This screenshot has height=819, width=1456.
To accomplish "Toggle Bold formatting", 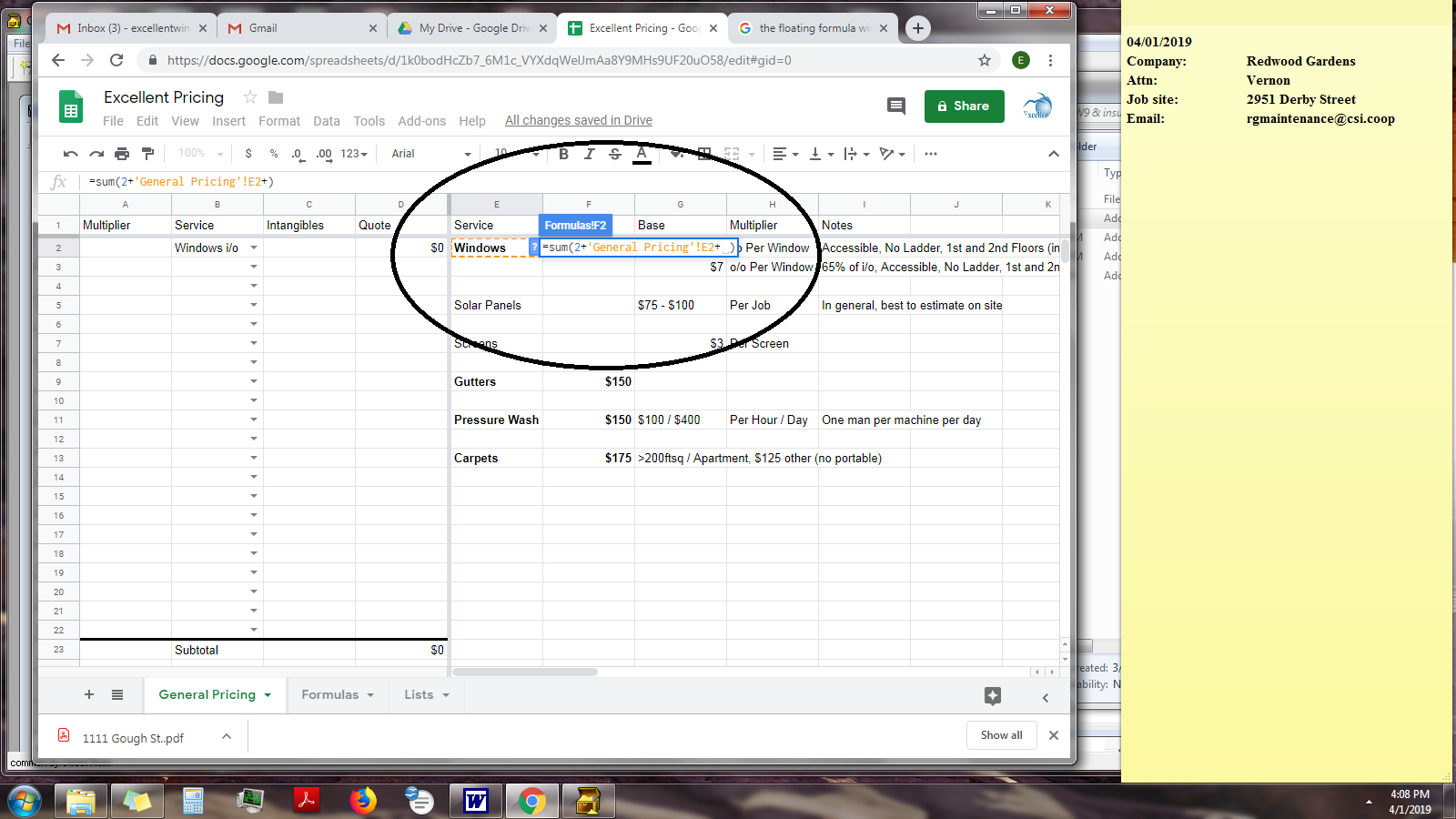I will [563, 154].
